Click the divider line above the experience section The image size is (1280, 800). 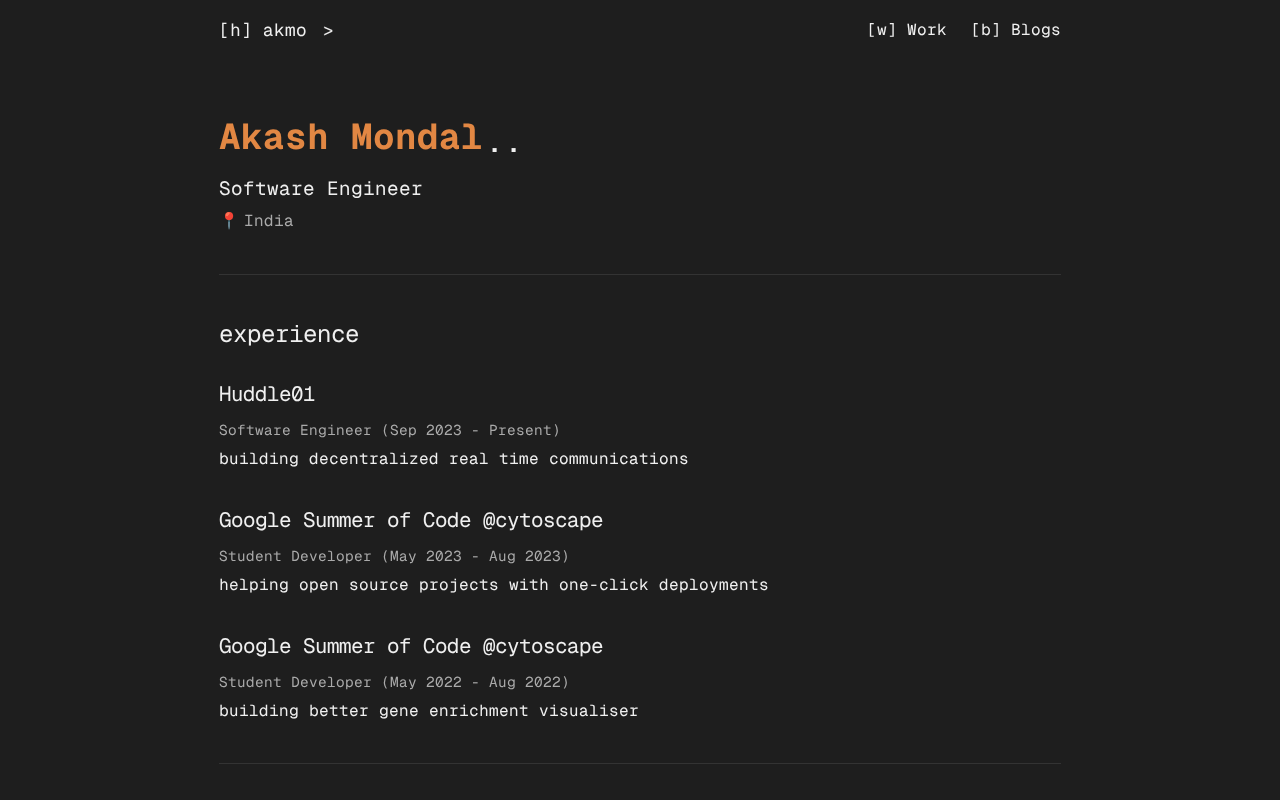pos(640,275)
